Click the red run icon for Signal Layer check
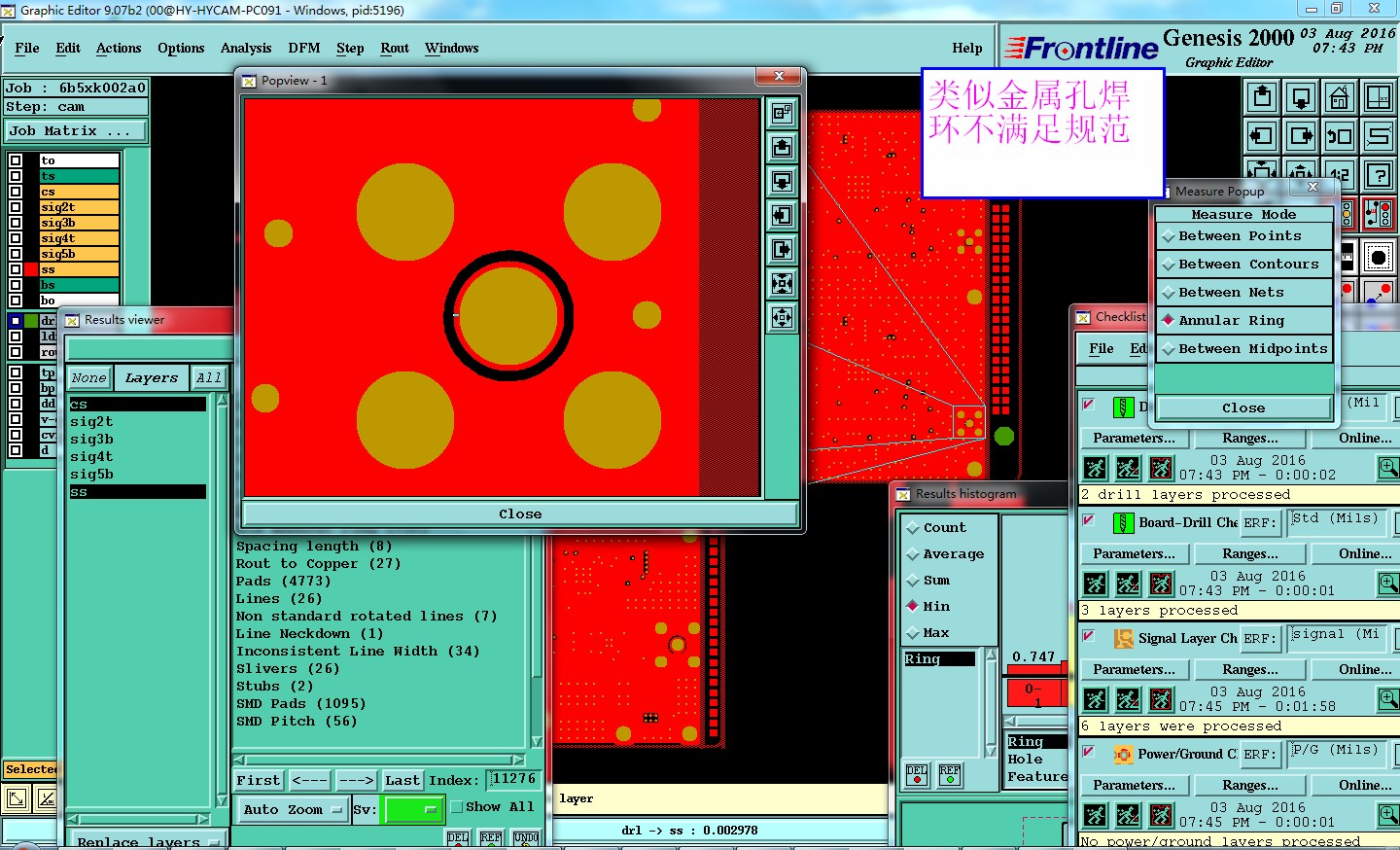The width and height of the screenshot is (1400, 850). click(x=1162, y=699)
